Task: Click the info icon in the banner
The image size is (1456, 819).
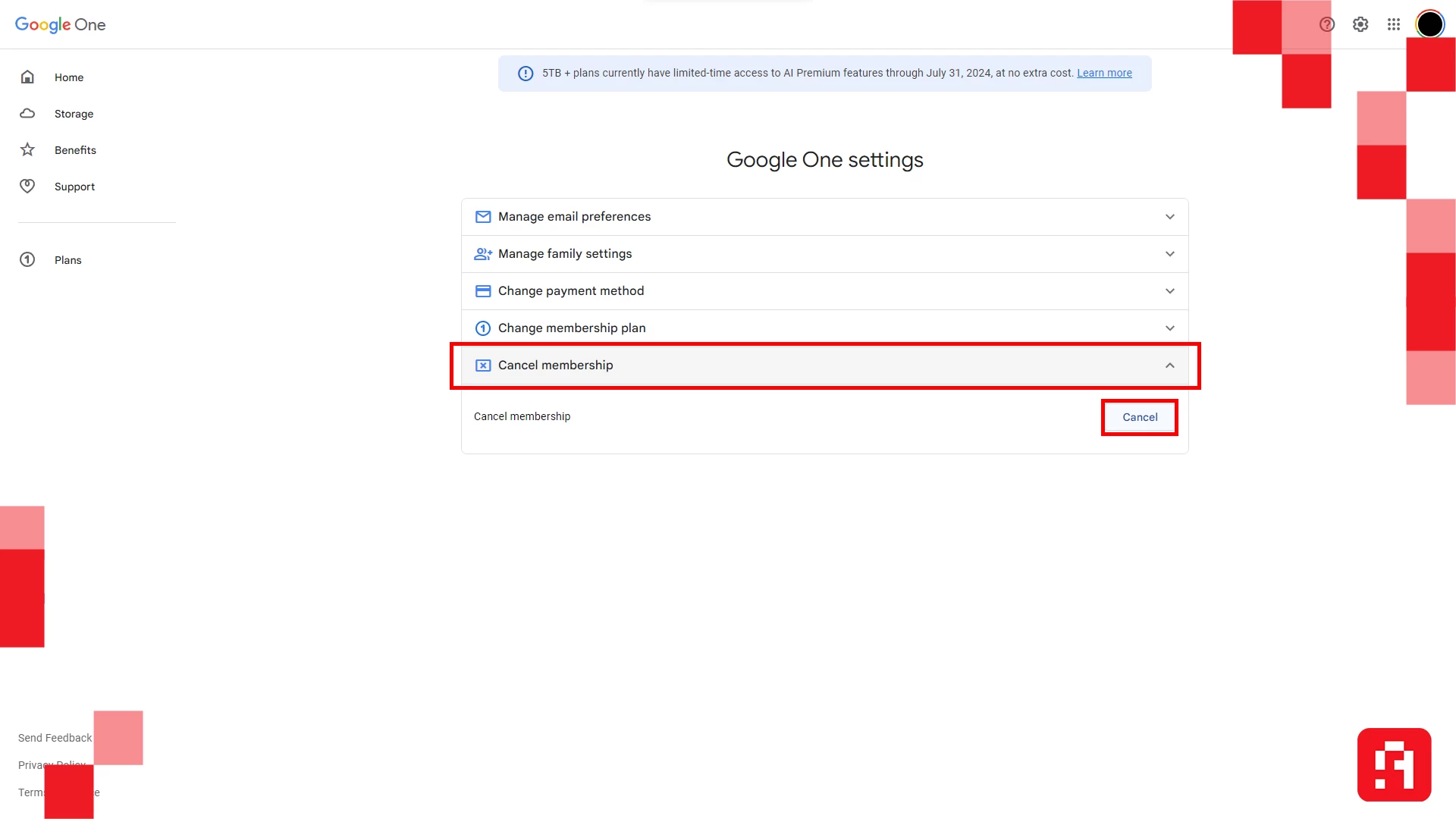Action: click(x=526, y=73)
